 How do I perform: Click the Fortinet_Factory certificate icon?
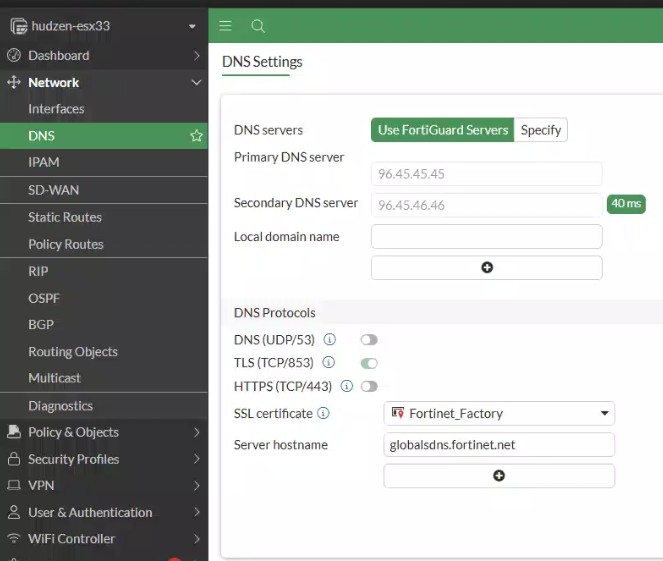point(398,413)
